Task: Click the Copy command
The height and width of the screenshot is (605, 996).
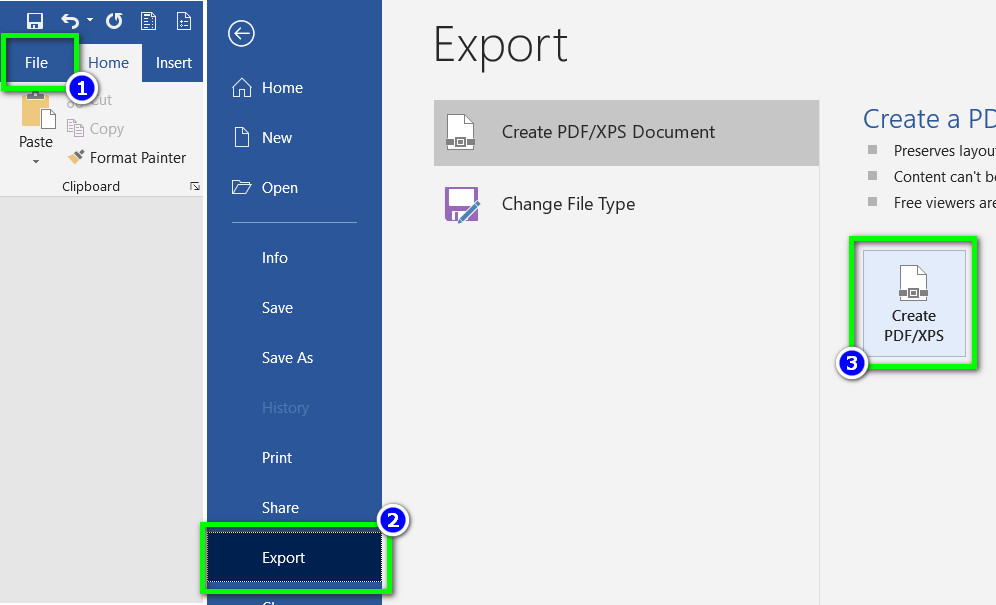Action: pyautogui.click(x=95, y=128)
